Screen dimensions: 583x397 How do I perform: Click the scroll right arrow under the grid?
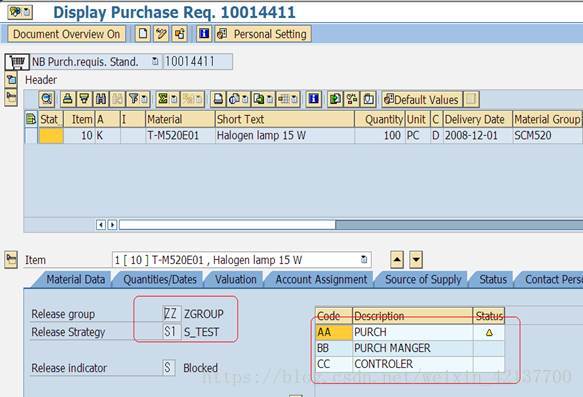[x=112, y=225]
